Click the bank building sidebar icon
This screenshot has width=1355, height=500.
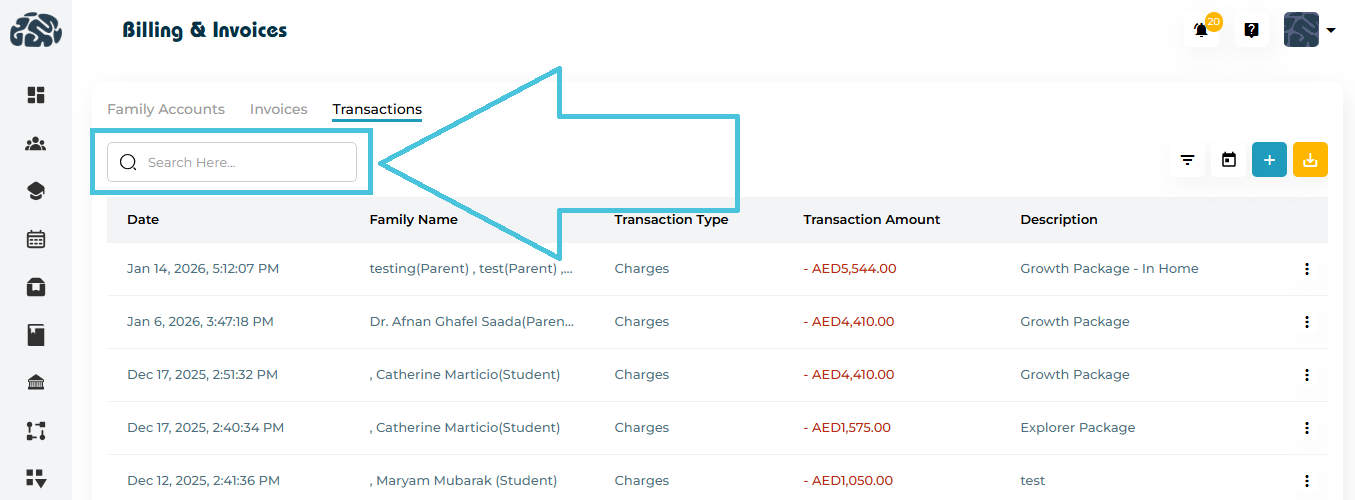tap(36, 383)
